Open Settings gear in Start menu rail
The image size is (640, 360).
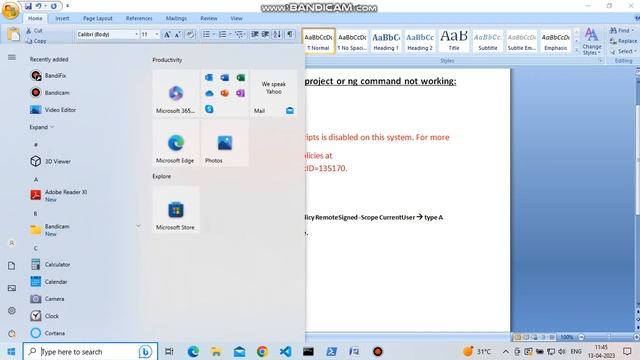12,311
